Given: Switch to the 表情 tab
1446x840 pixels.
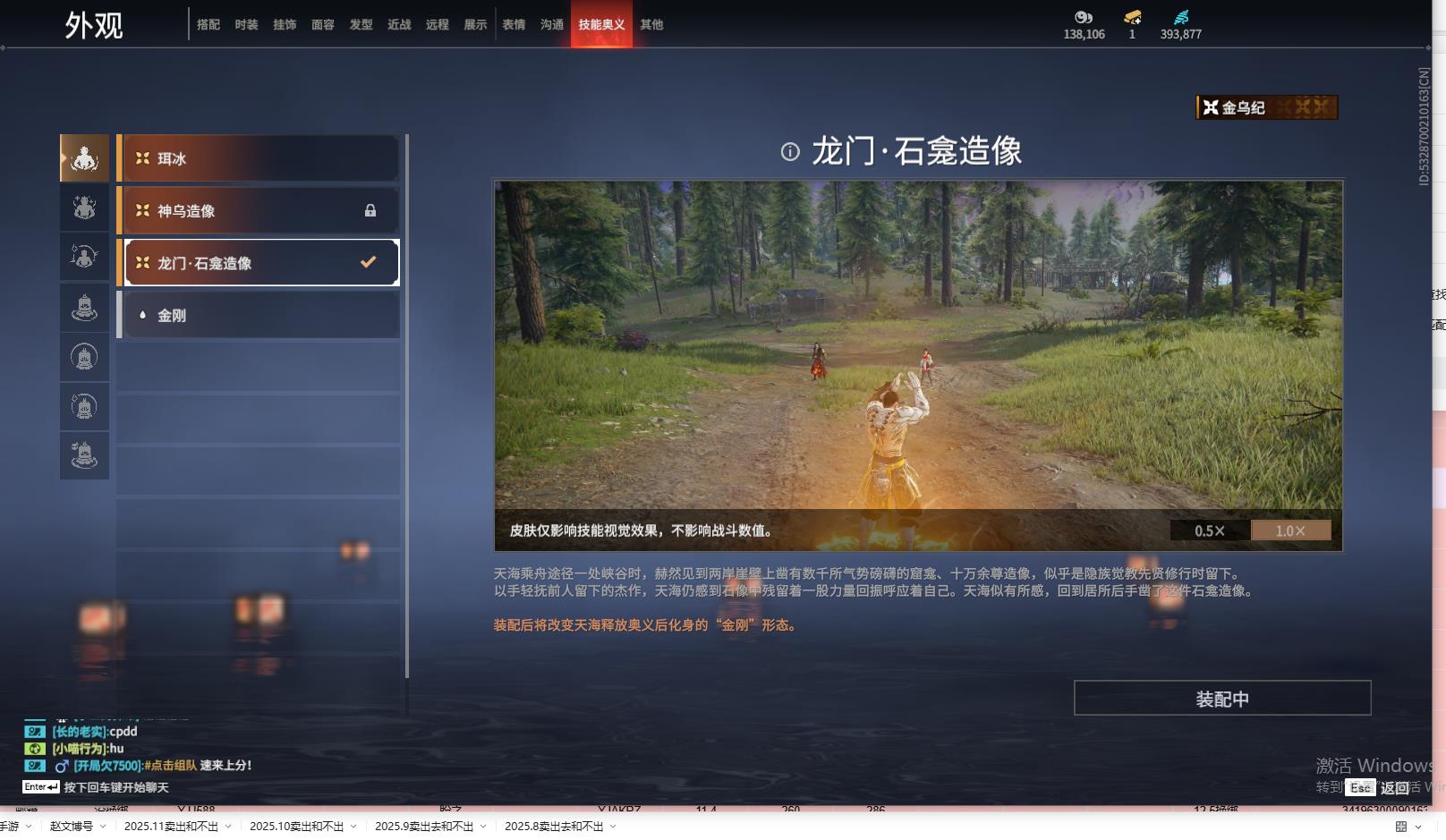Looking at the screenshot, I should point(514,25).
